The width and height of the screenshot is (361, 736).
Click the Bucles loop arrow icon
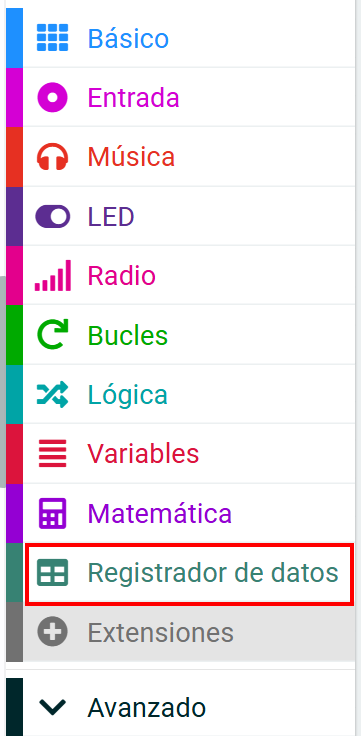pos(53,335)
